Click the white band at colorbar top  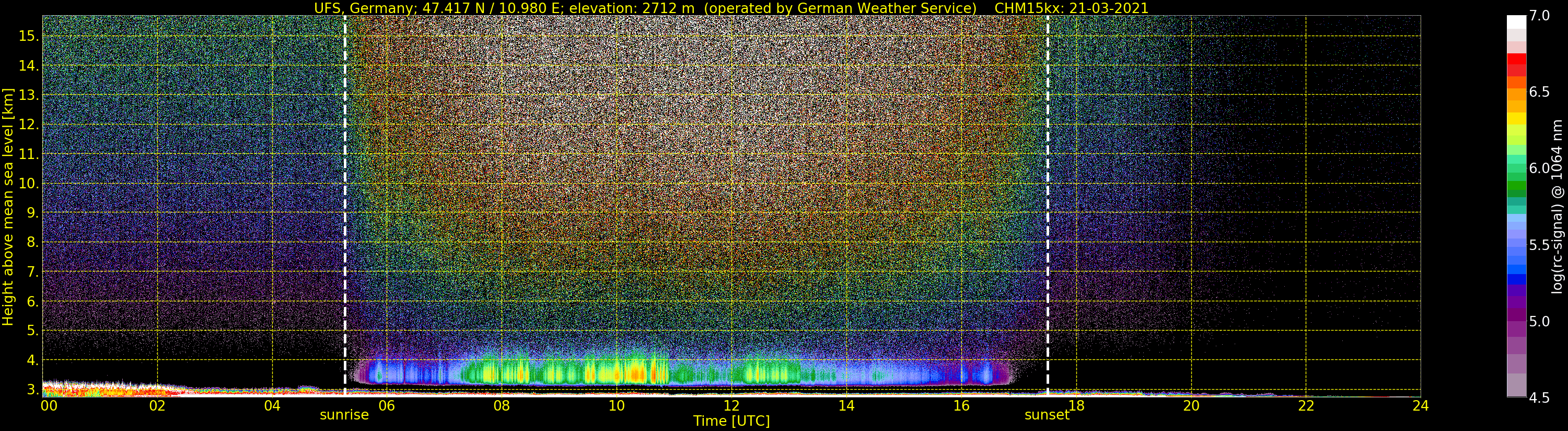pyautogui.click(x=1516, y=22)
